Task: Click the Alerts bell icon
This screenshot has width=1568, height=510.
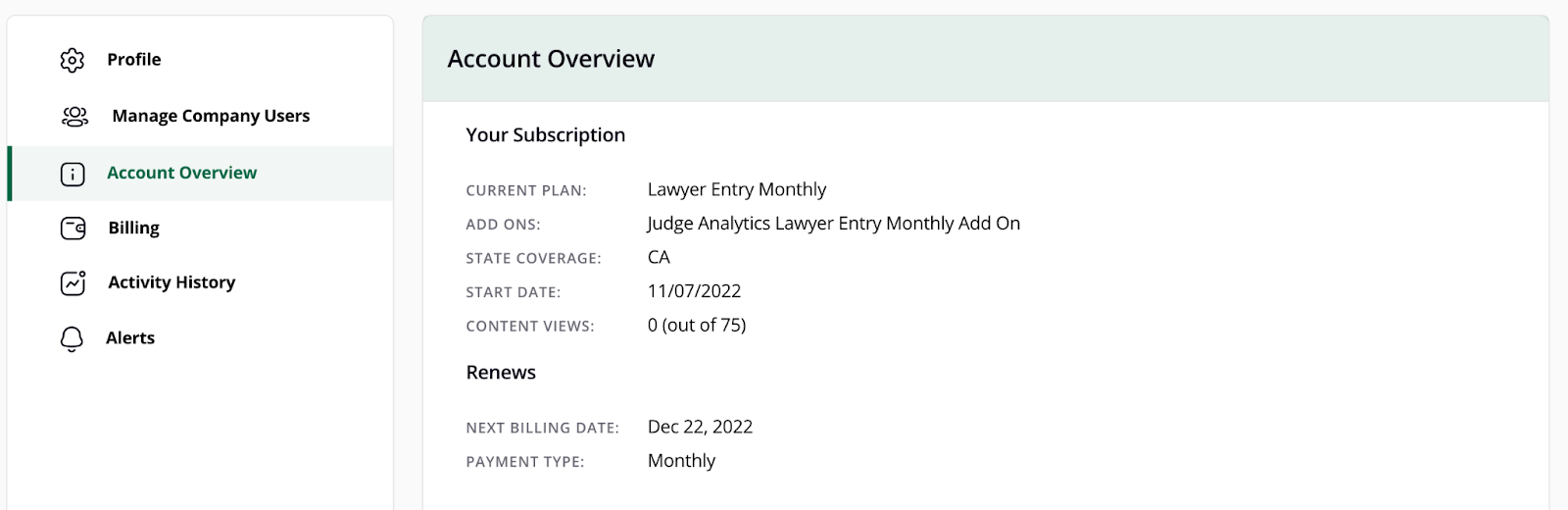Action: click(72, 339)
